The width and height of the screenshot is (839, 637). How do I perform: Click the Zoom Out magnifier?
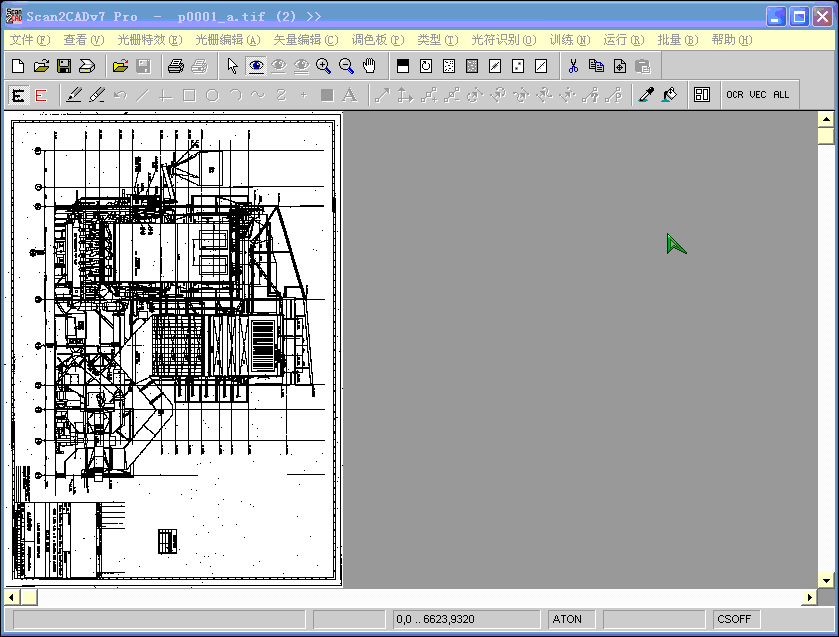(347, 66)
